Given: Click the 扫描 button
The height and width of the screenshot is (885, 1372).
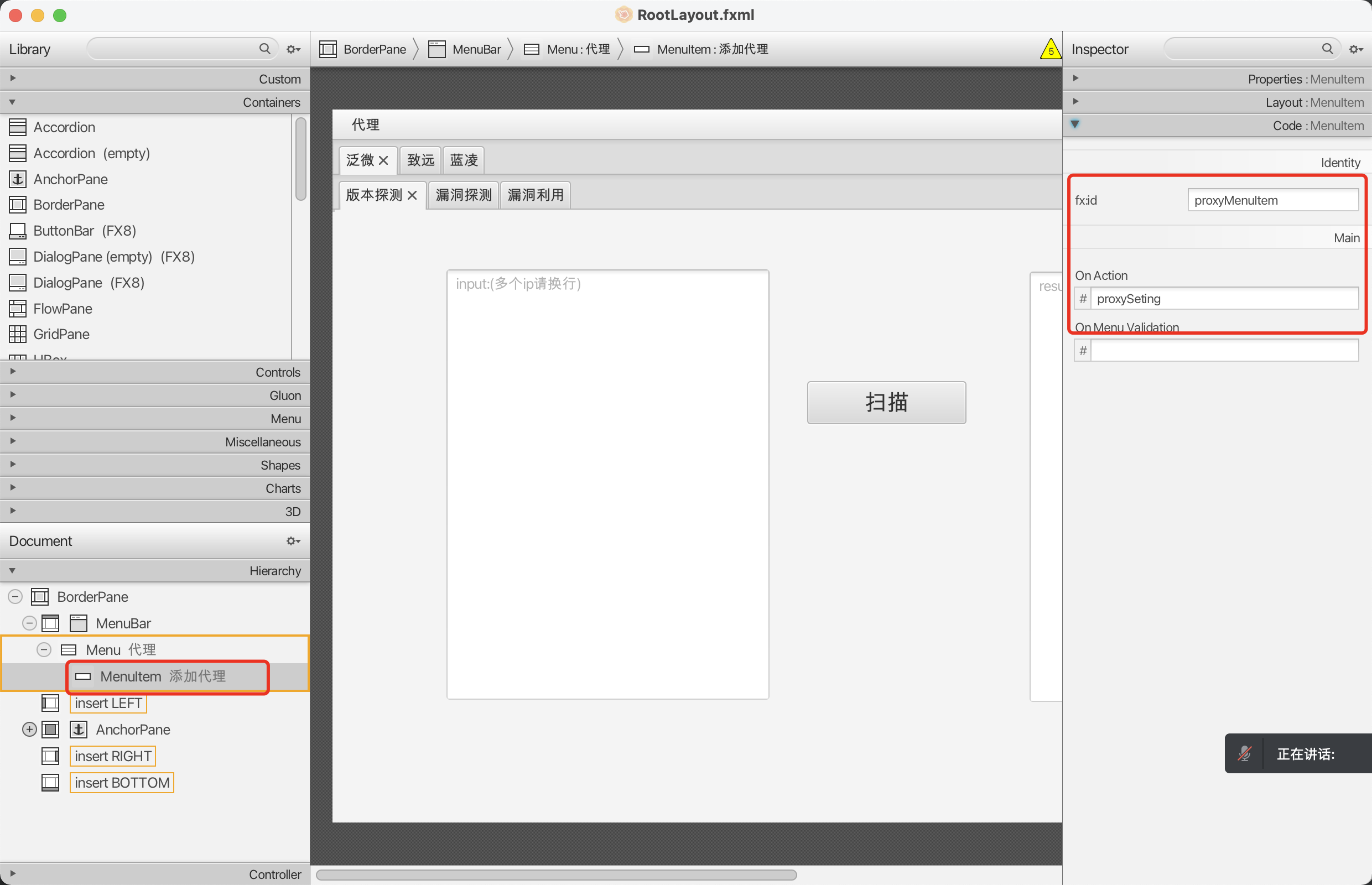Looking at the screenshot, I should pyautogui.click(x=886, y=402).
